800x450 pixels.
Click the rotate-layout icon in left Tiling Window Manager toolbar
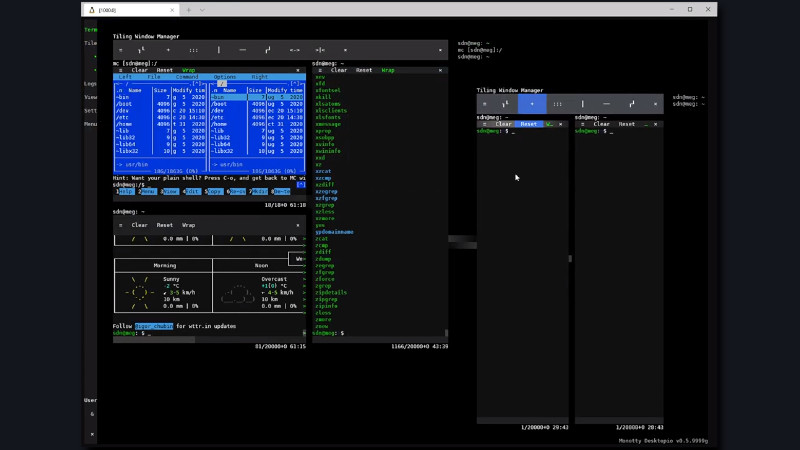point(267,50)
